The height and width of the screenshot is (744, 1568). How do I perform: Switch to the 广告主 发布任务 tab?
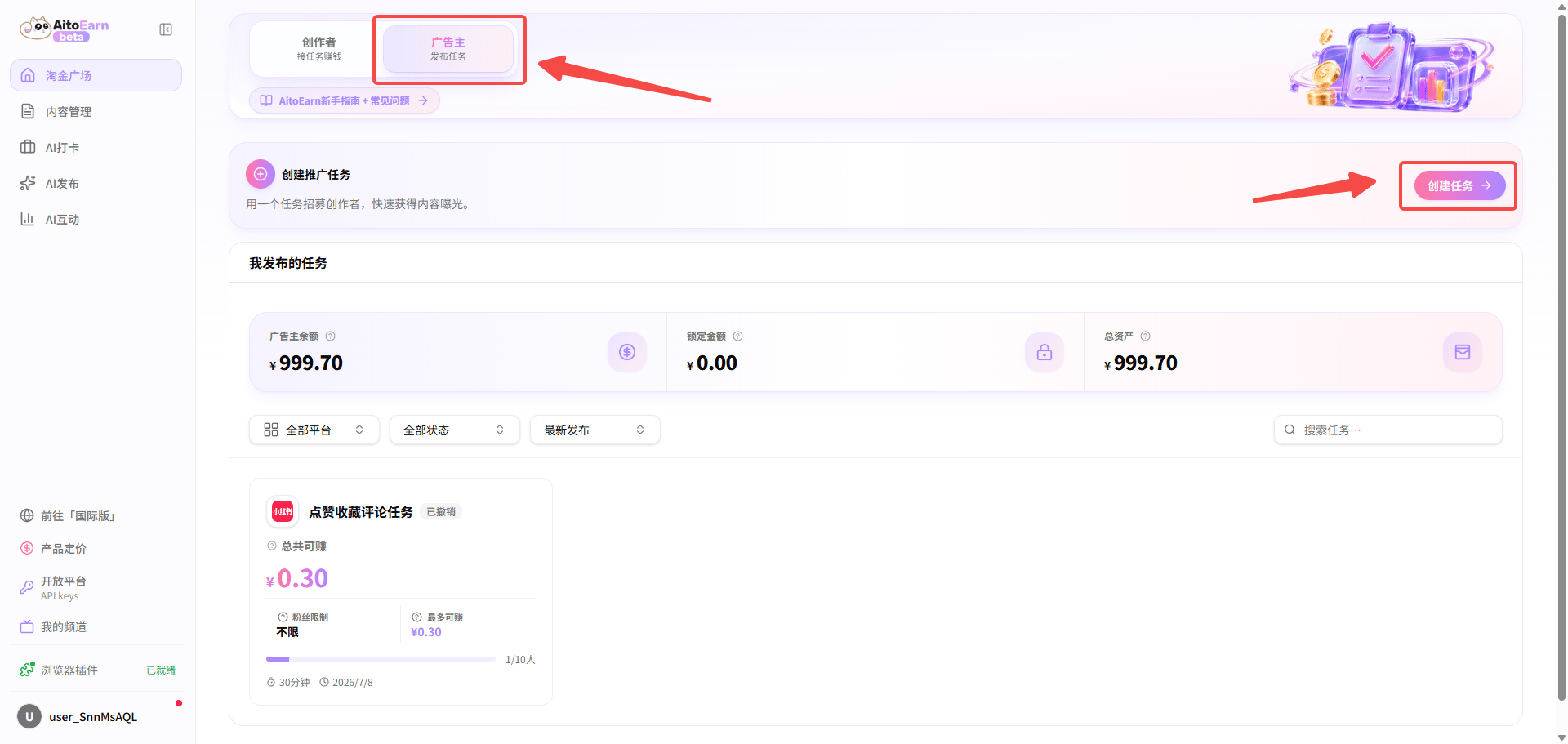pos(448,49)
